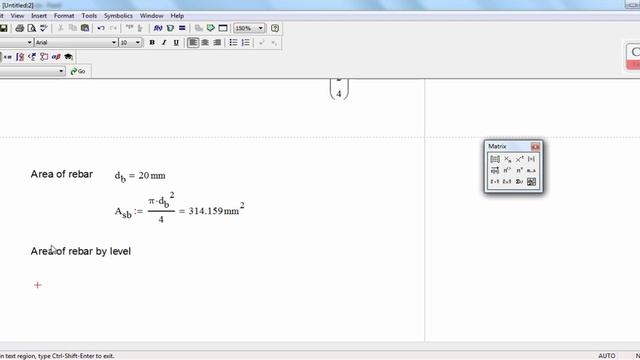Image resolution: width=640 pixels, height=360 pixels.
Task: Open the Arial font dropdown
Action: click(x=114, y=42)
